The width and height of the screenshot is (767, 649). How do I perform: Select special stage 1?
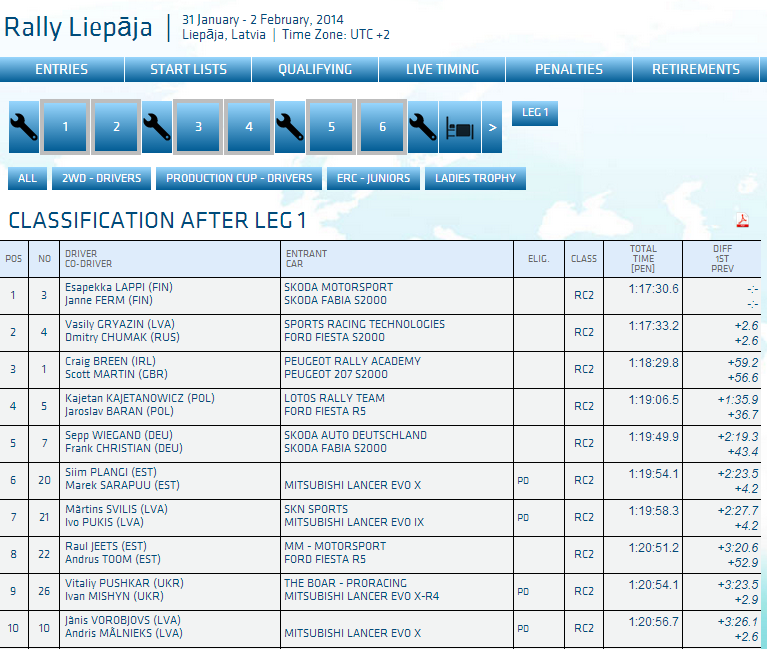click(66, 127)
